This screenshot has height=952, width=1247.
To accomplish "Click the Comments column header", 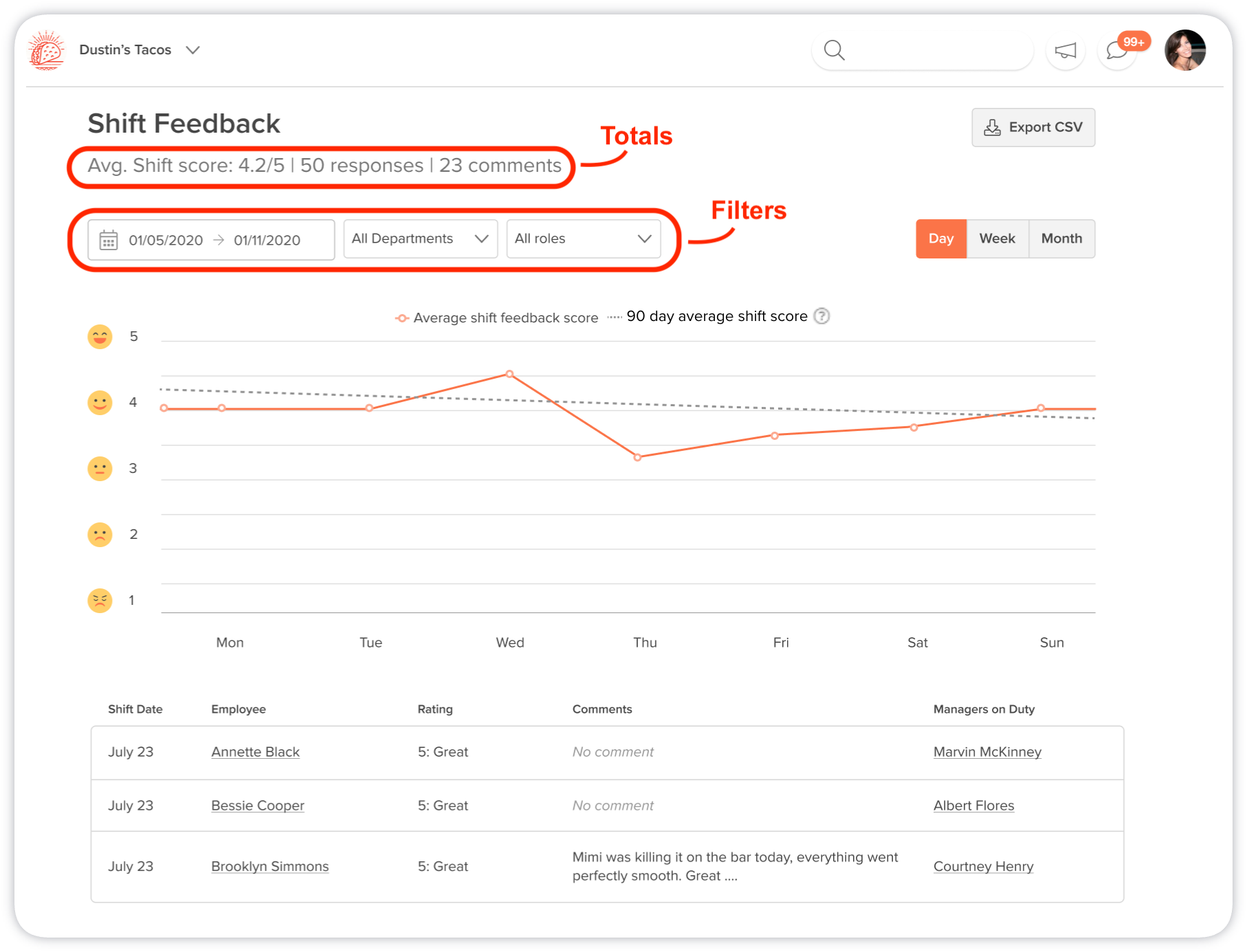I will (x=602, y=709).
